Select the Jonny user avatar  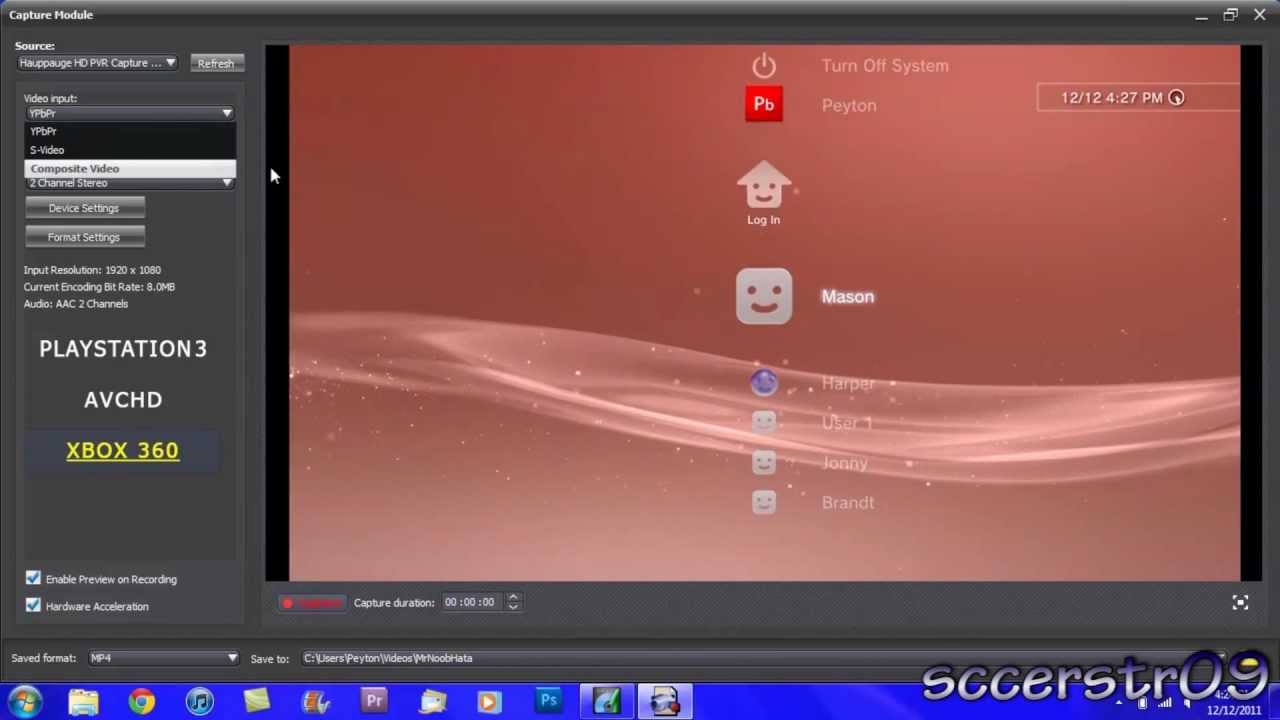764,462
